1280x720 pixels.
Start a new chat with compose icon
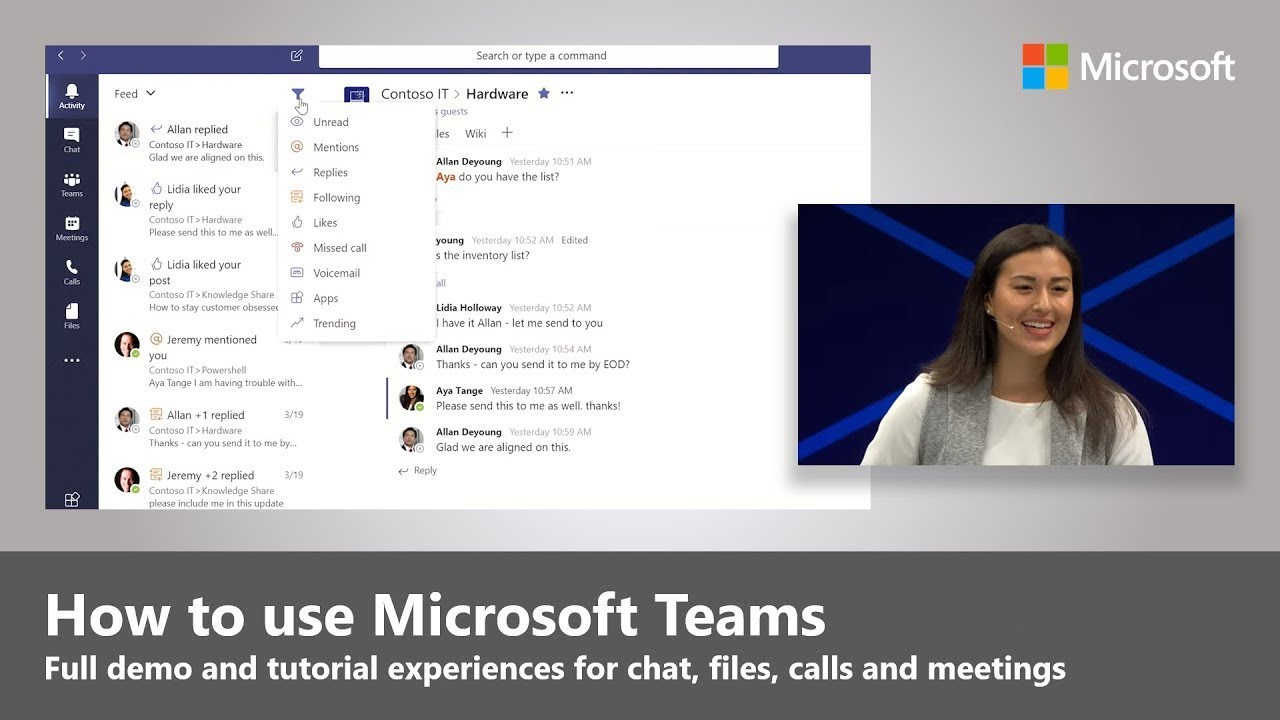296,56
